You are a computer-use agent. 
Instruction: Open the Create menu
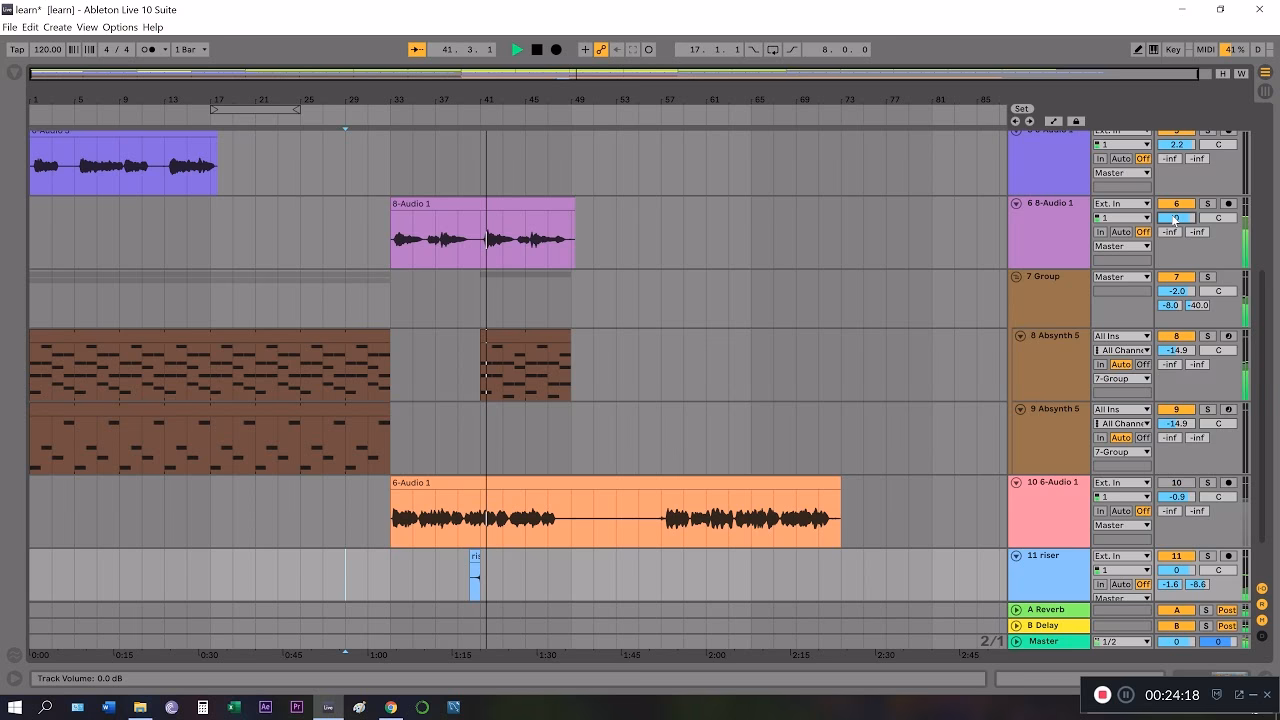(x=57, y=27)
